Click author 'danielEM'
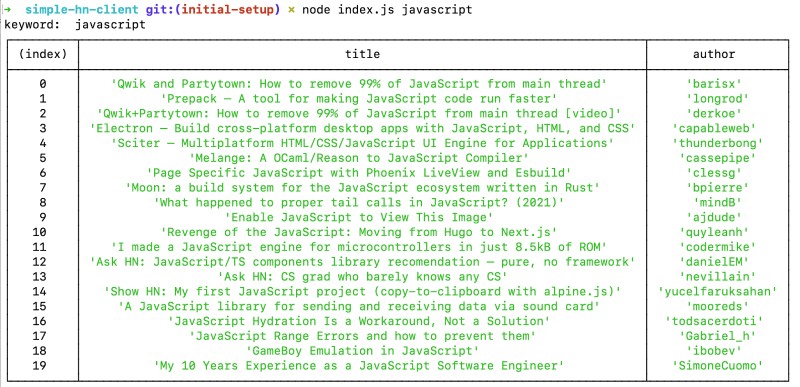This screenshot has height=387, width=800. point(714,262)
